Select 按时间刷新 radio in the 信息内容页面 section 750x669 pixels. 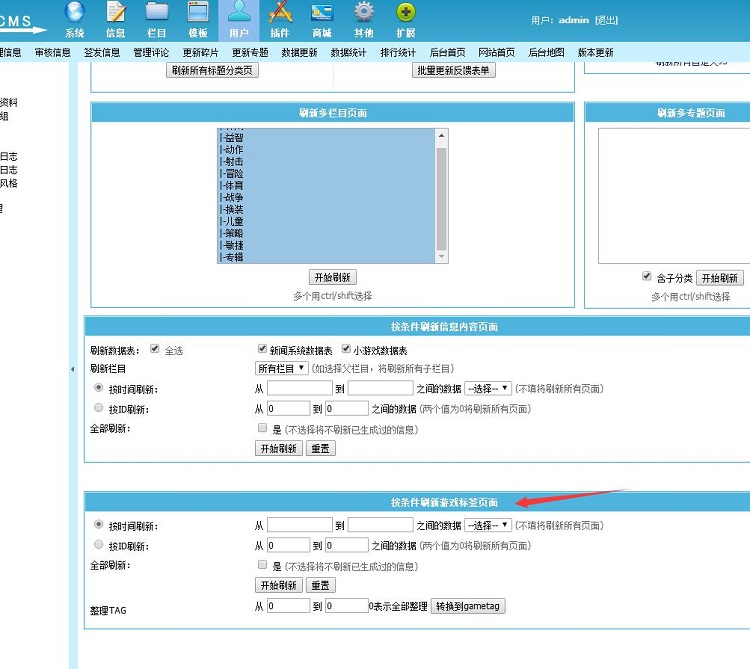pos(99,387)
